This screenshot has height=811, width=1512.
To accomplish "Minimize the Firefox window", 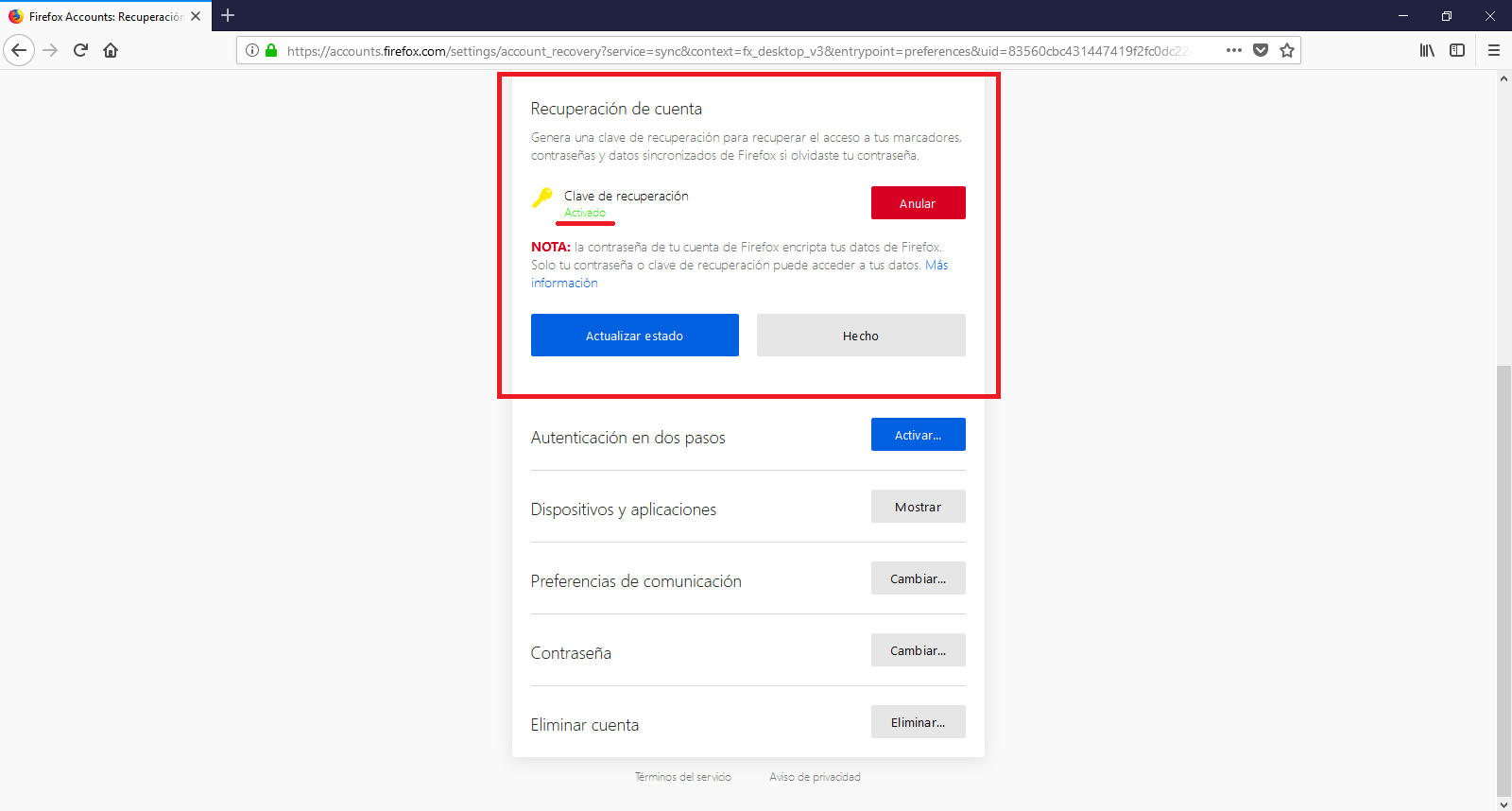I will (x=1403, y=15).
